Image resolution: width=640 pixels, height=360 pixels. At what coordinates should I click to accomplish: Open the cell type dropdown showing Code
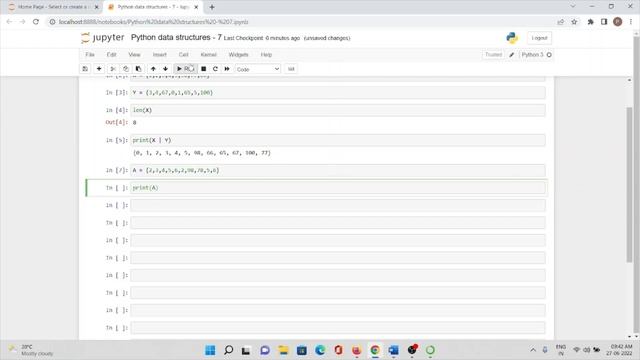point(258,69)
